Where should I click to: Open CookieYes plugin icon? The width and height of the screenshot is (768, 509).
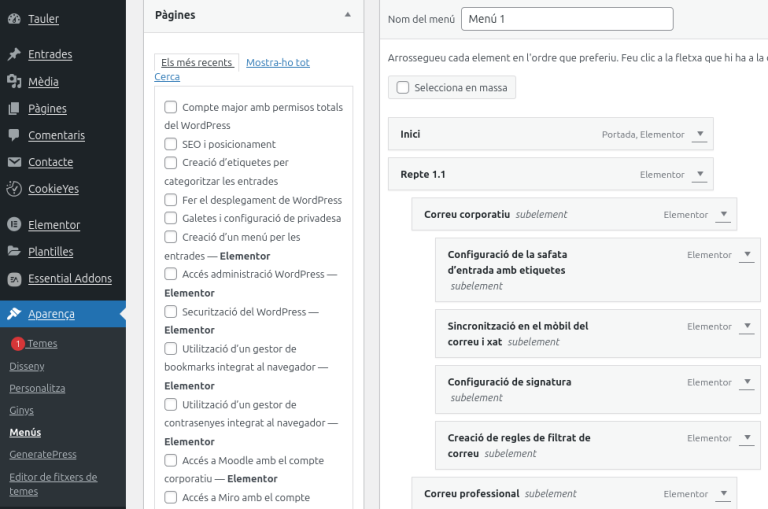click(14, 188)
